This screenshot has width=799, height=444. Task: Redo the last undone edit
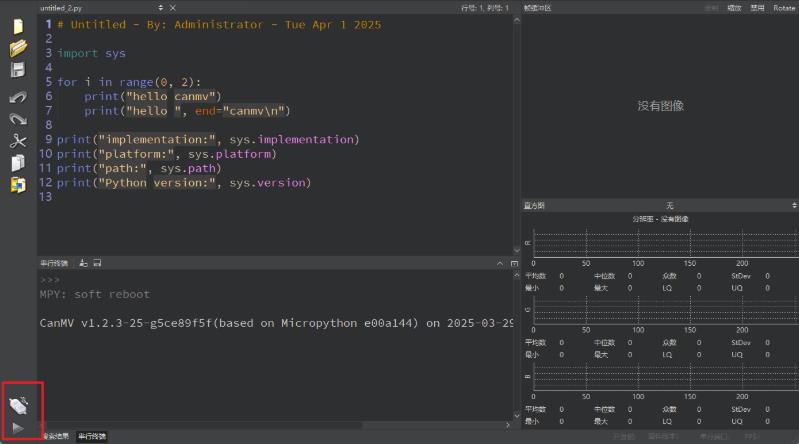[x=18, y=119]
